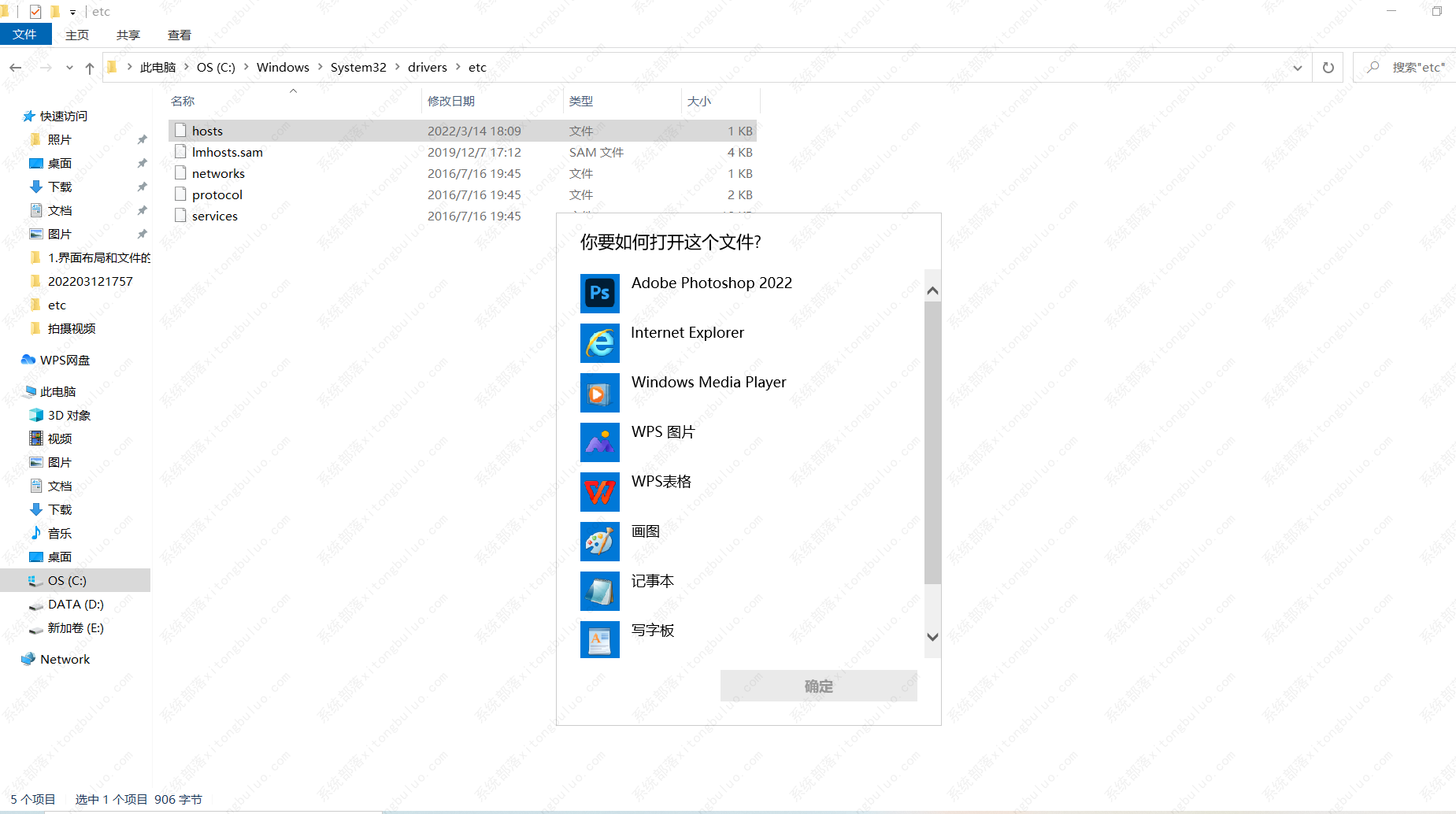Select the 写字板 wordpad icon
This screenshot has height=814, width=1456.
(x=599, y=639)
